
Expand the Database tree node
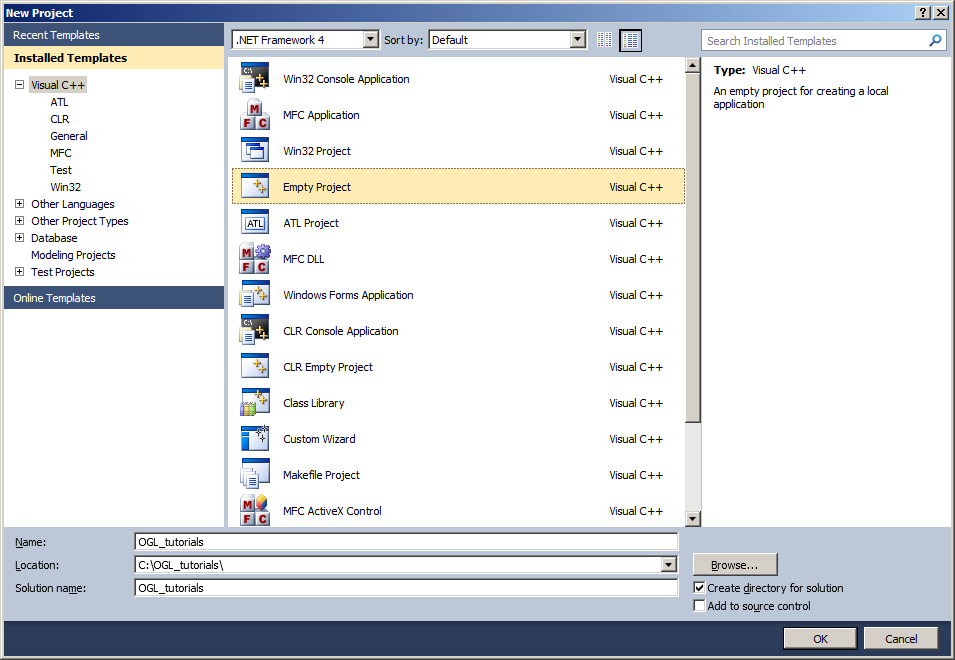[x=19, y=238]
